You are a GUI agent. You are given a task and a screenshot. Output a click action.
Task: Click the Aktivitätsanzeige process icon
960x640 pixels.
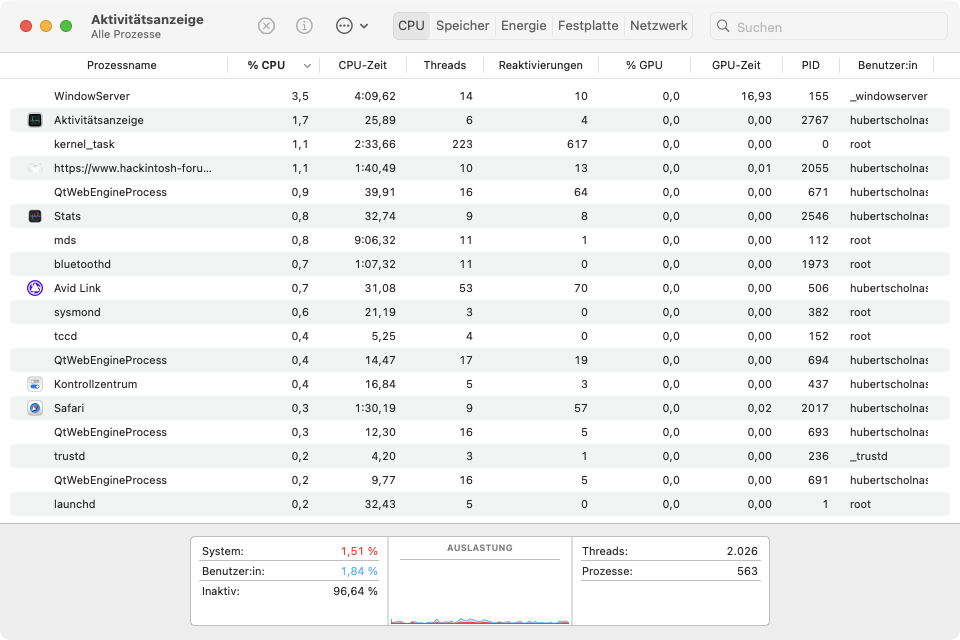tap(35, 120)
